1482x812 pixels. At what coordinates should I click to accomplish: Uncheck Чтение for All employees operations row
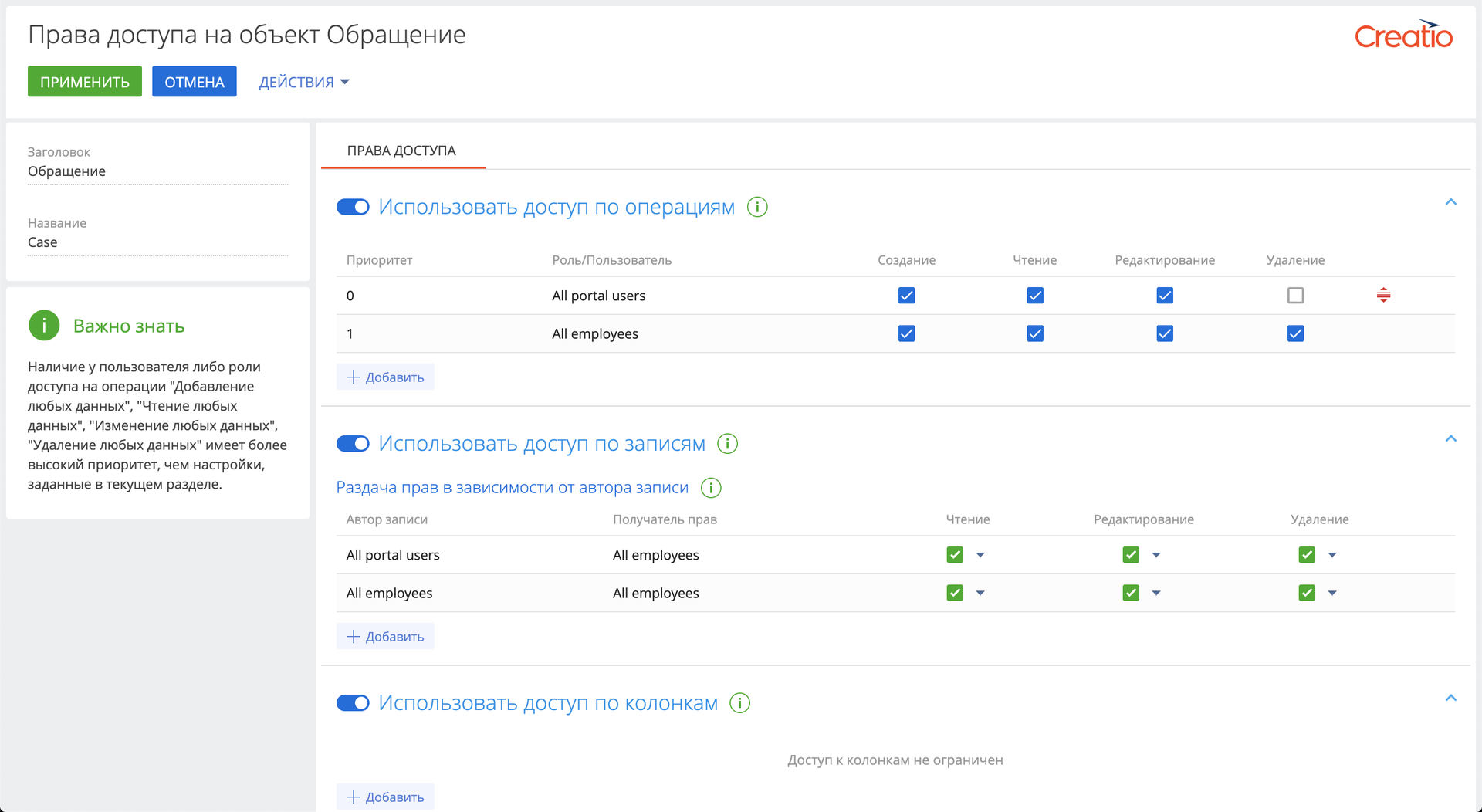coord(1035,333)
